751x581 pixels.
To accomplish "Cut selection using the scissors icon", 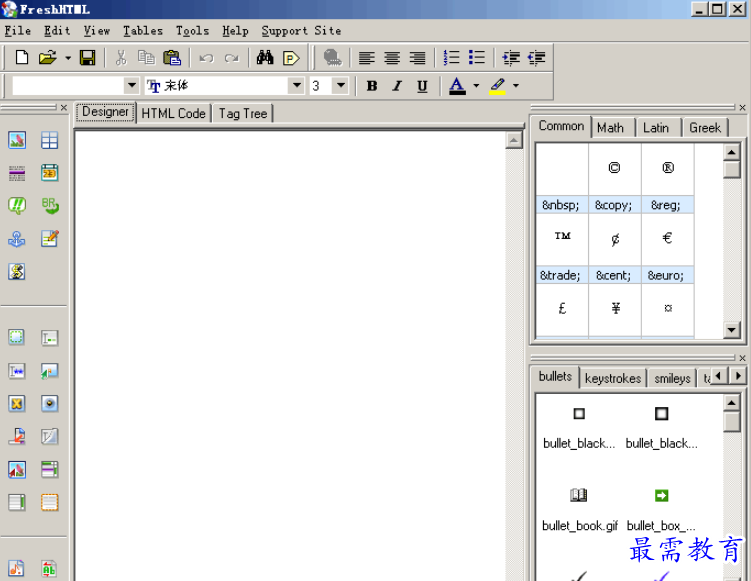I will 121,57.
